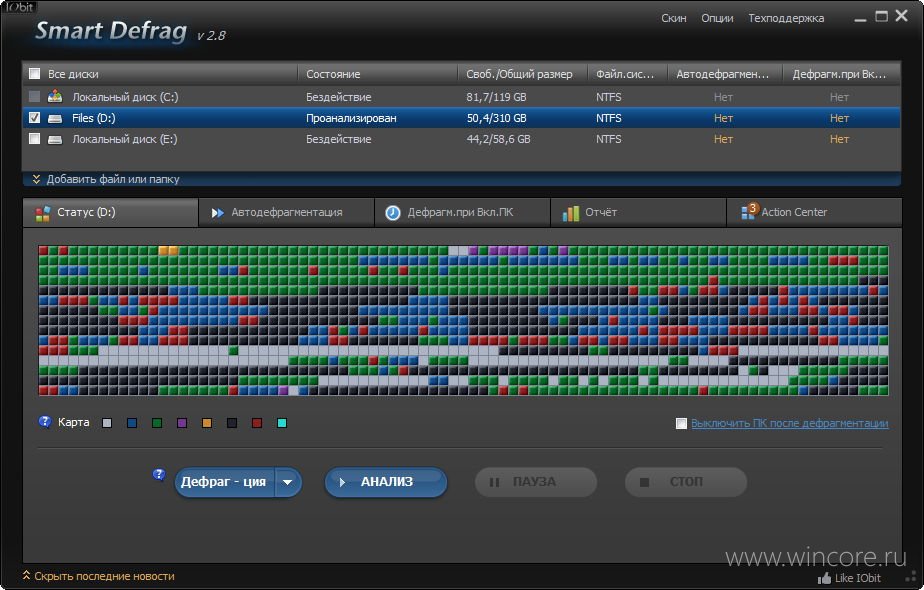
Task: Enable shutdown PC after defragmentation checkbox
Action: [x=681, y=423]
